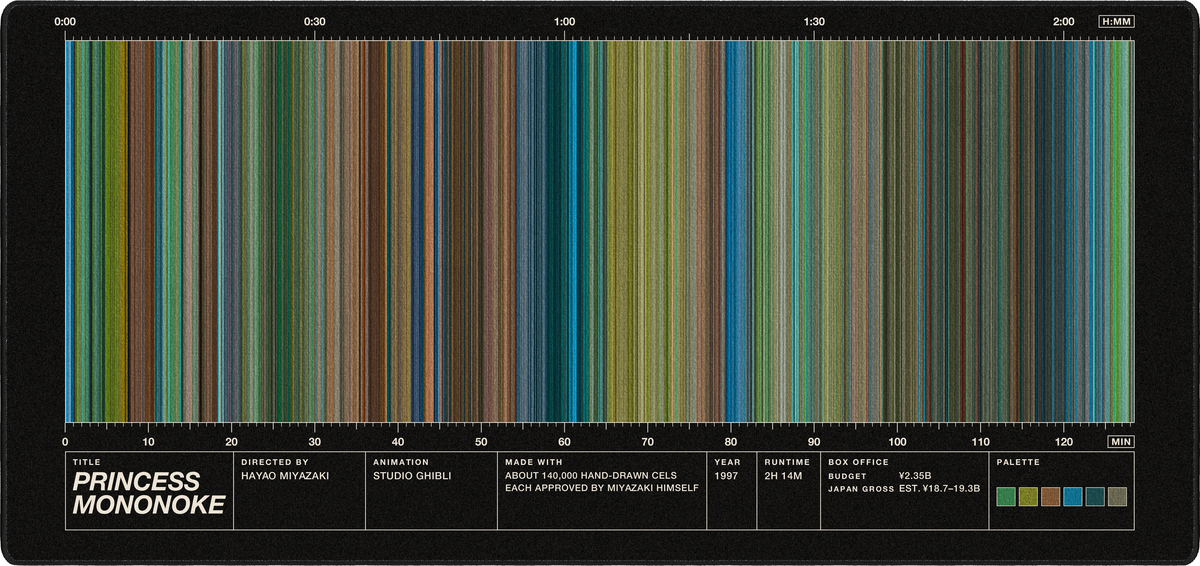Click the 100 minute axis label
This screenshot has height=566, width=1200.
tap(897, 441)
